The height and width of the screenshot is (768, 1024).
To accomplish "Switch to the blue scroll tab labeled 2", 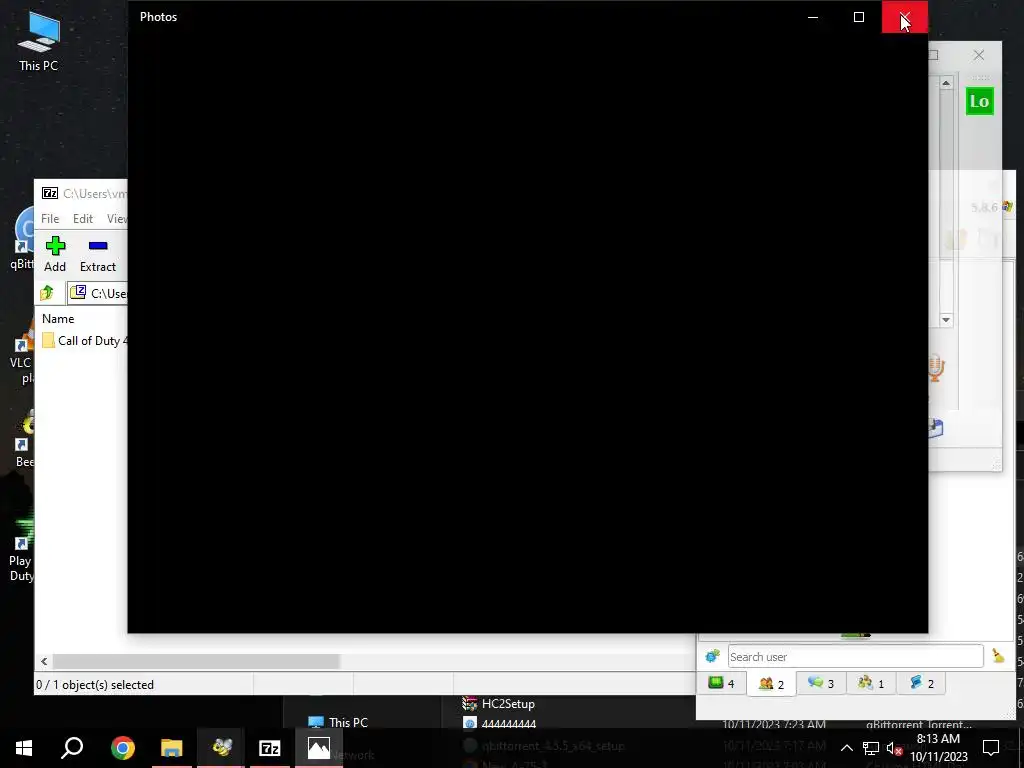I will (921, 683).
